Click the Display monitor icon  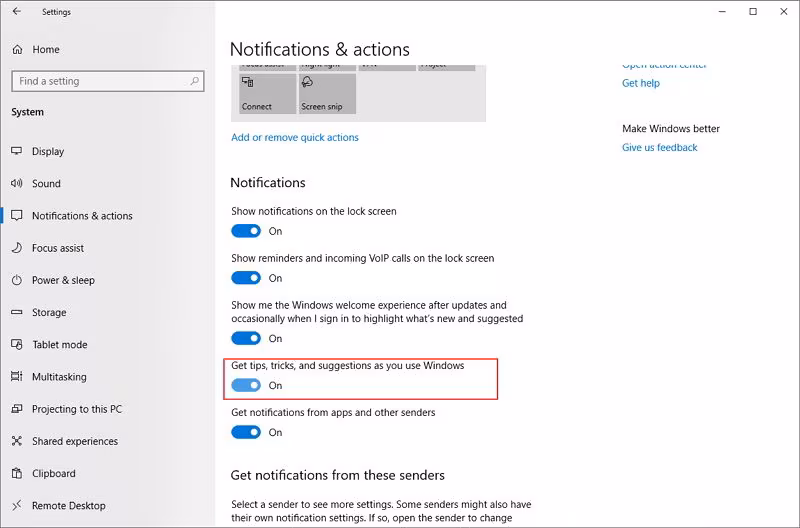(x=16, y=151)
